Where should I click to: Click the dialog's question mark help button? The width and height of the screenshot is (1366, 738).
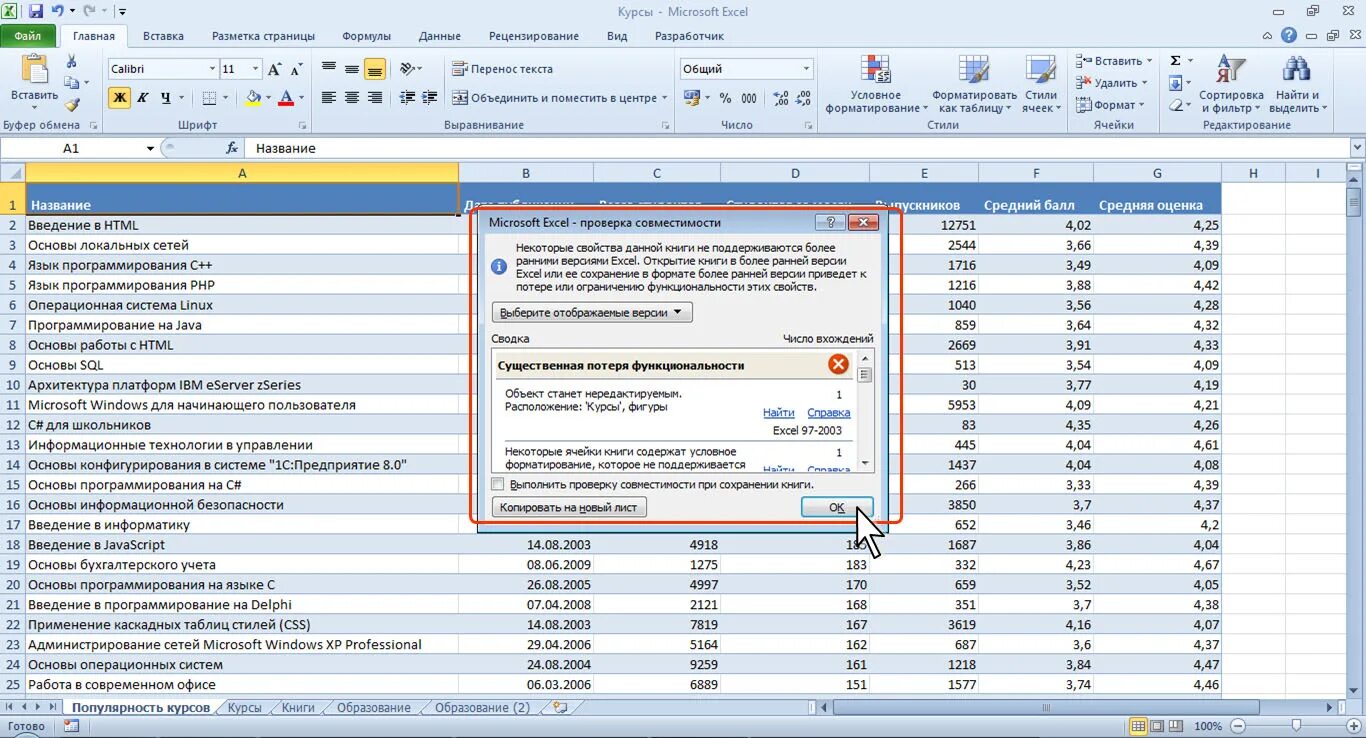[829, 222]
